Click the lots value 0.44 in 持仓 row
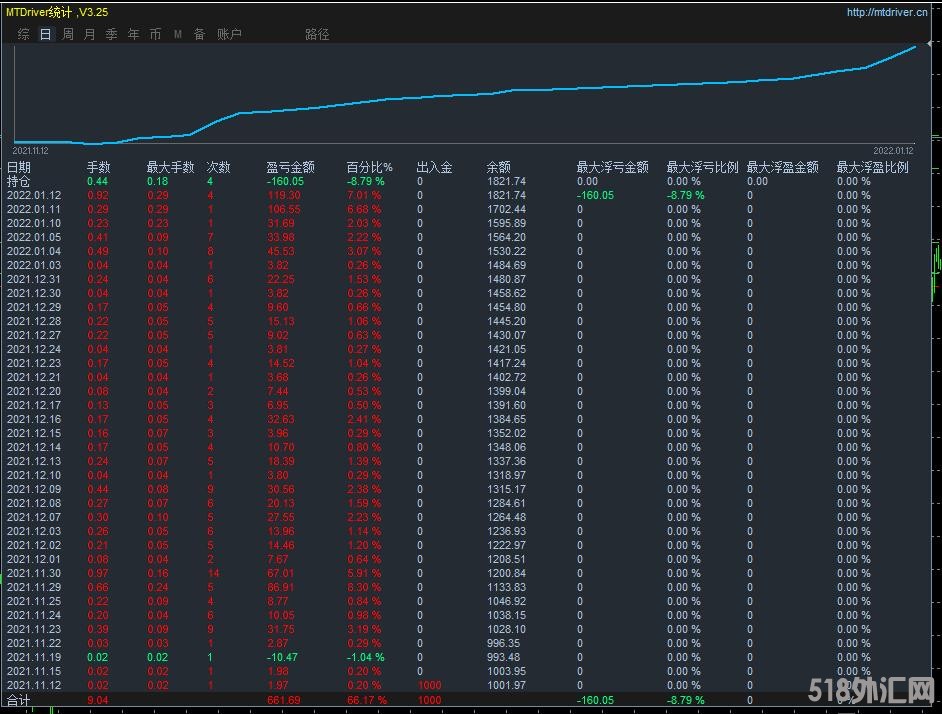The height and width of the screenshot is (714, 942). pyautogui.click(x=97, y=181)
